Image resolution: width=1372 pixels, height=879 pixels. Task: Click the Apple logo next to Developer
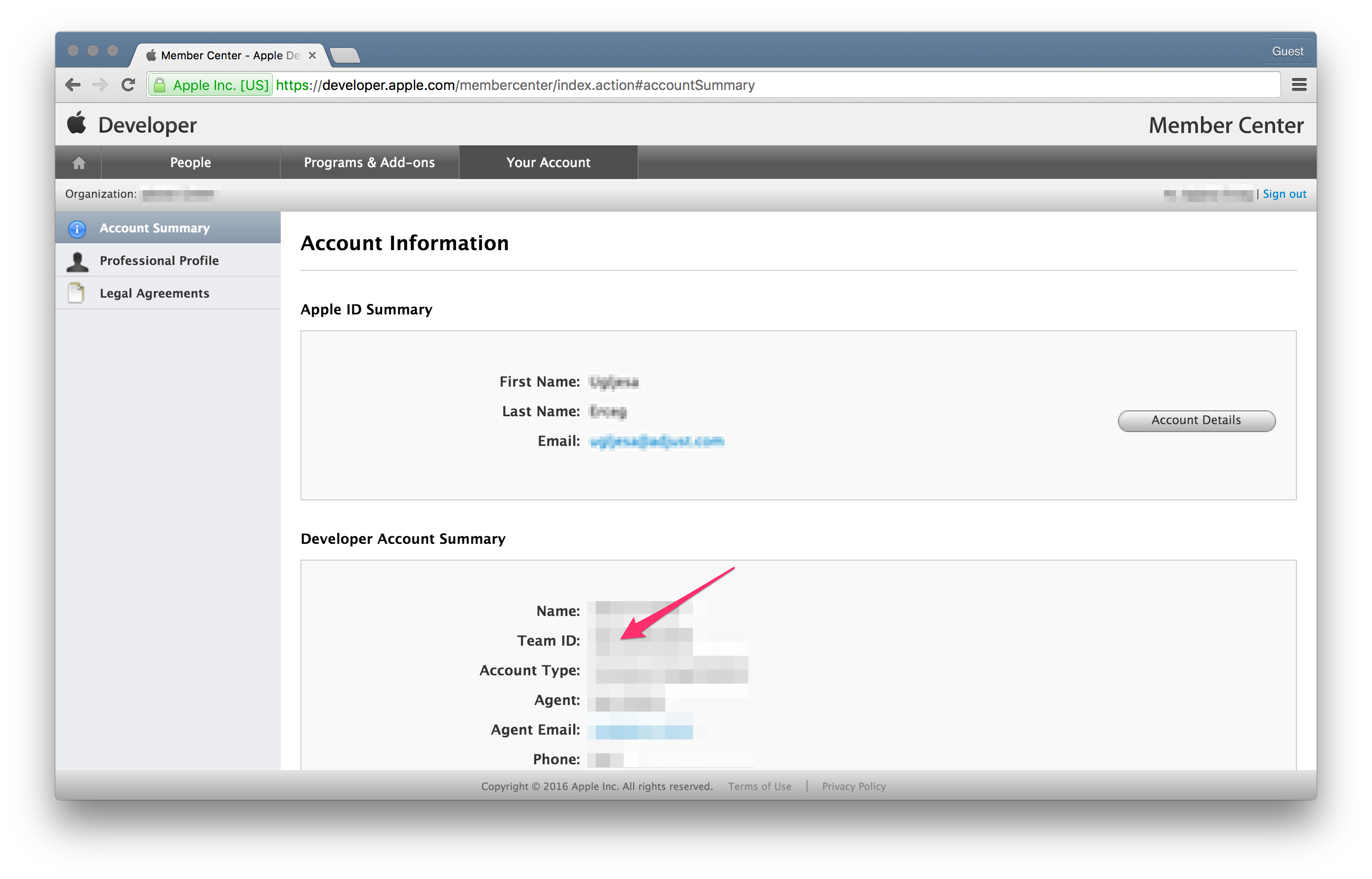coord(77,123)
